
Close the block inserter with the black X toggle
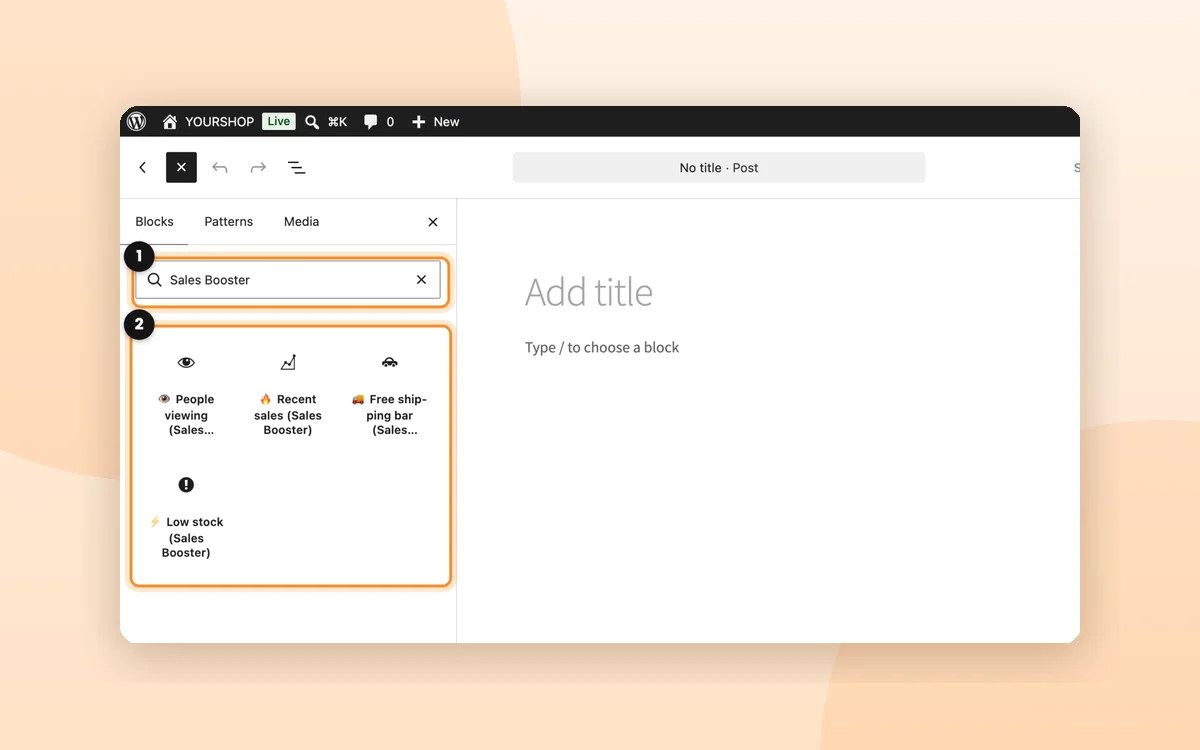coord(181,167)
